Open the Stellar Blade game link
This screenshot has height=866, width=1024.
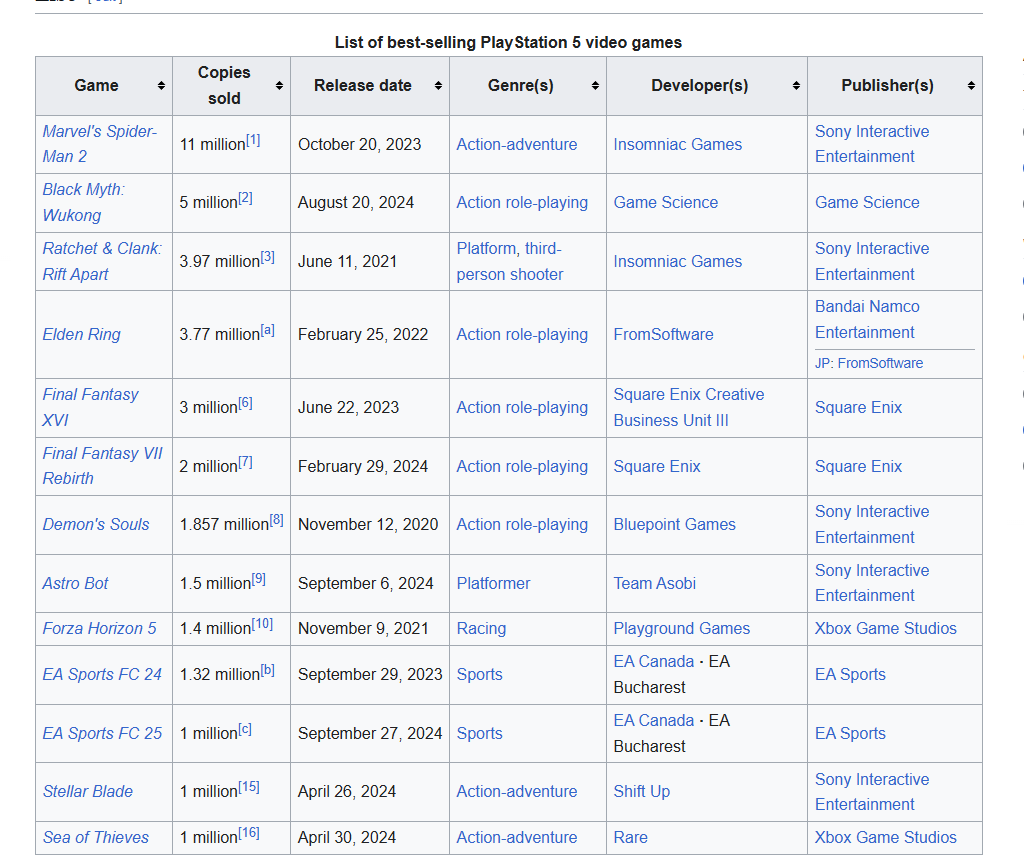click(x=88, y=792)
